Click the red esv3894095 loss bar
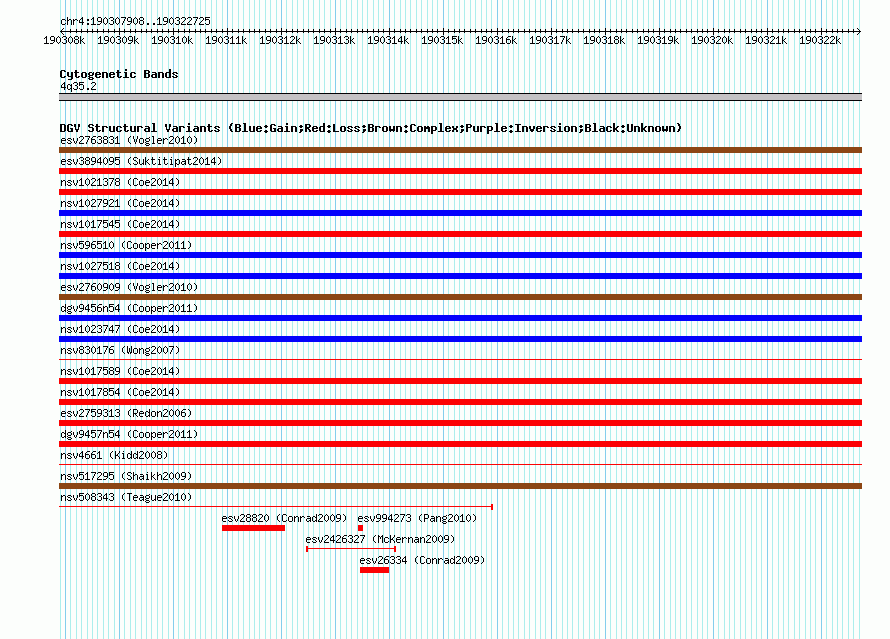Viewport: 890px width, 639px height. [x=460, y=171]
